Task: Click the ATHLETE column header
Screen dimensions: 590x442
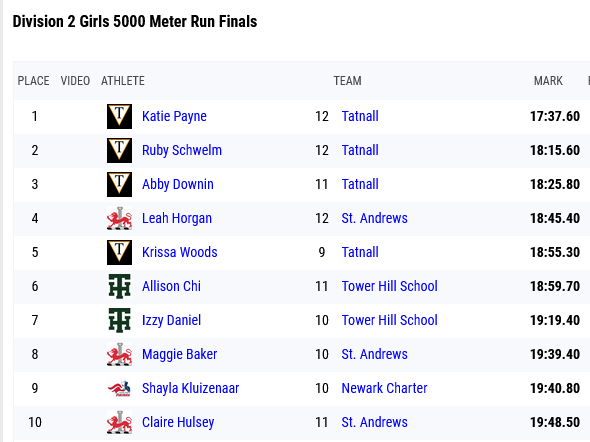Action: [123, 81]
